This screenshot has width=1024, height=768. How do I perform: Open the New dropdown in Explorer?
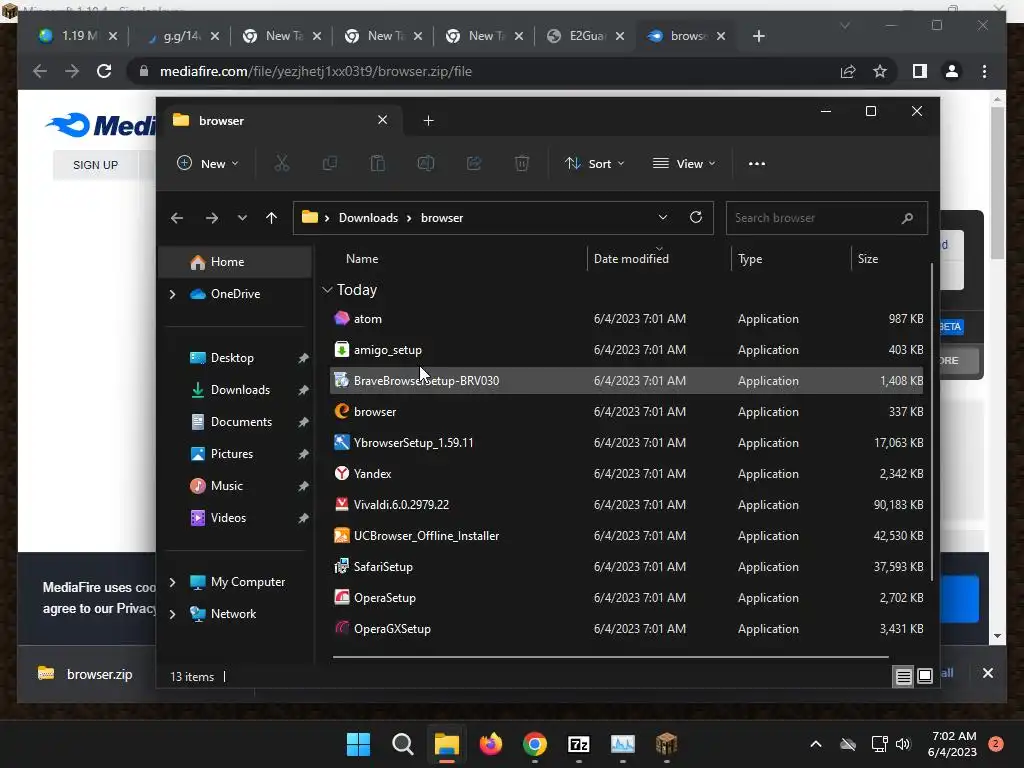pos(208,163)
